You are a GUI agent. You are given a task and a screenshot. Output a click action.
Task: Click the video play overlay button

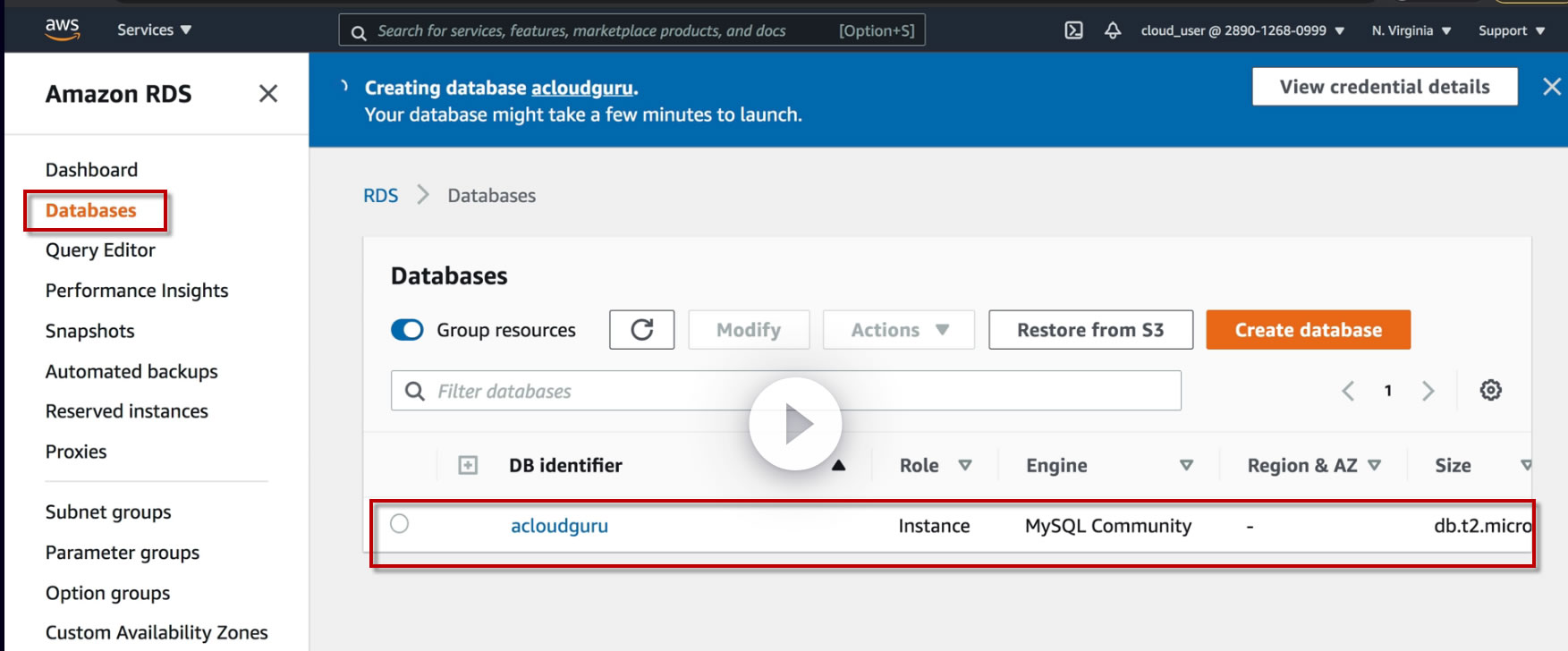pyautogui.click(x=795, y=424)
